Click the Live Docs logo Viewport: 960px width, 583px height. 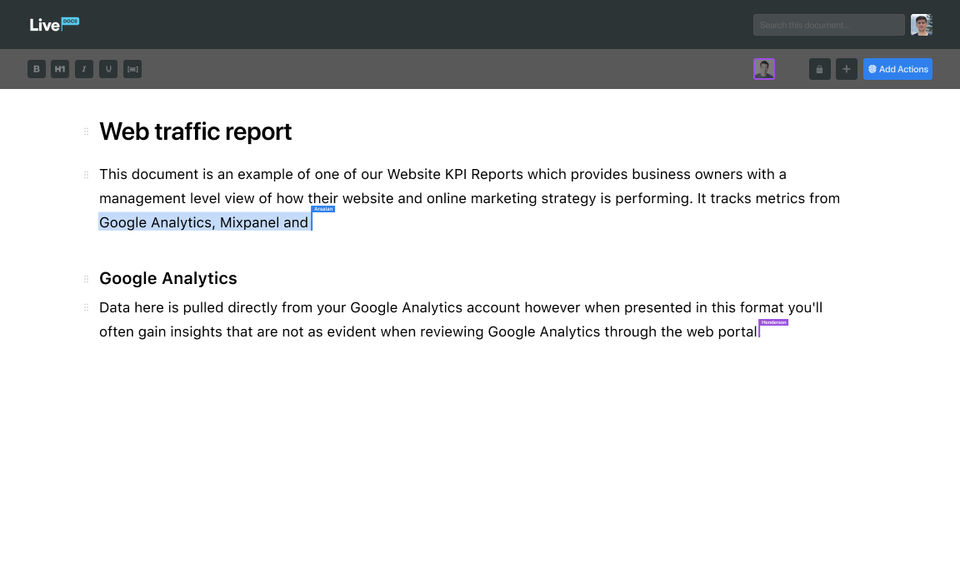[54, 24]
